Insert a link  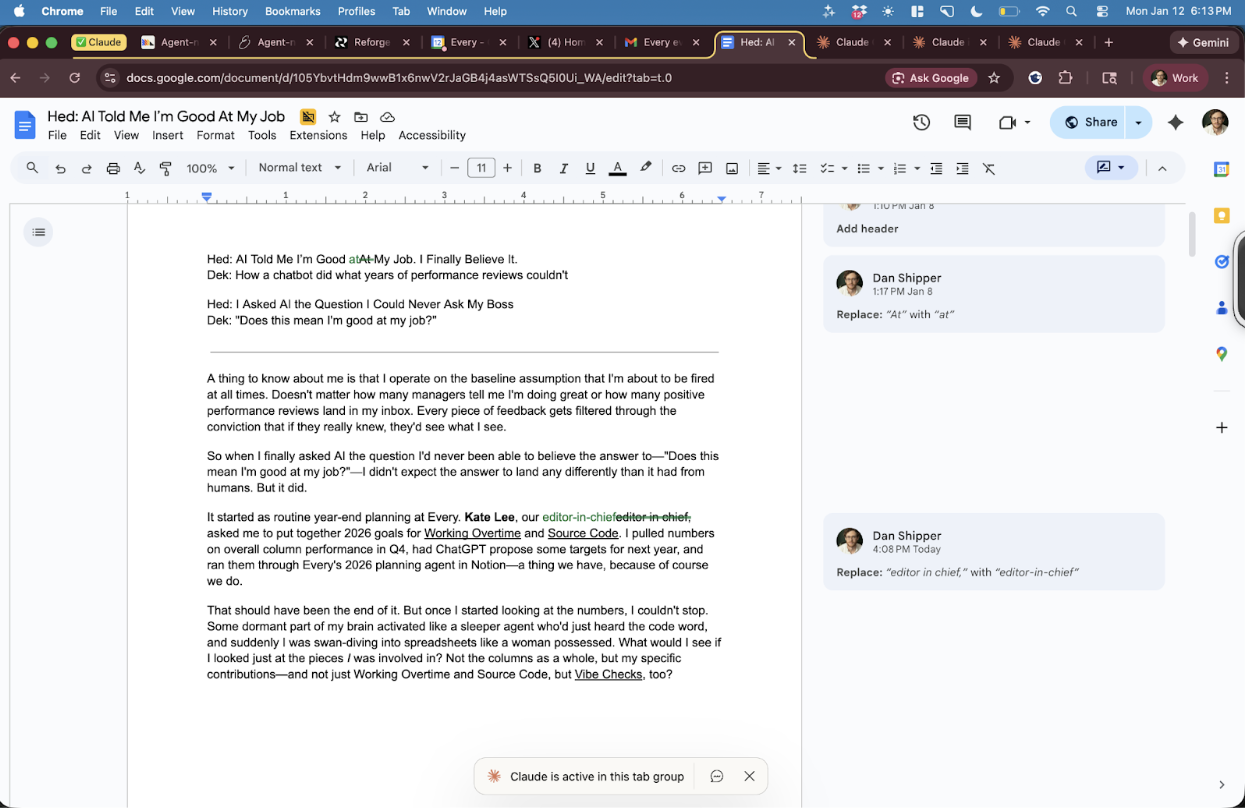click(679, 168)
